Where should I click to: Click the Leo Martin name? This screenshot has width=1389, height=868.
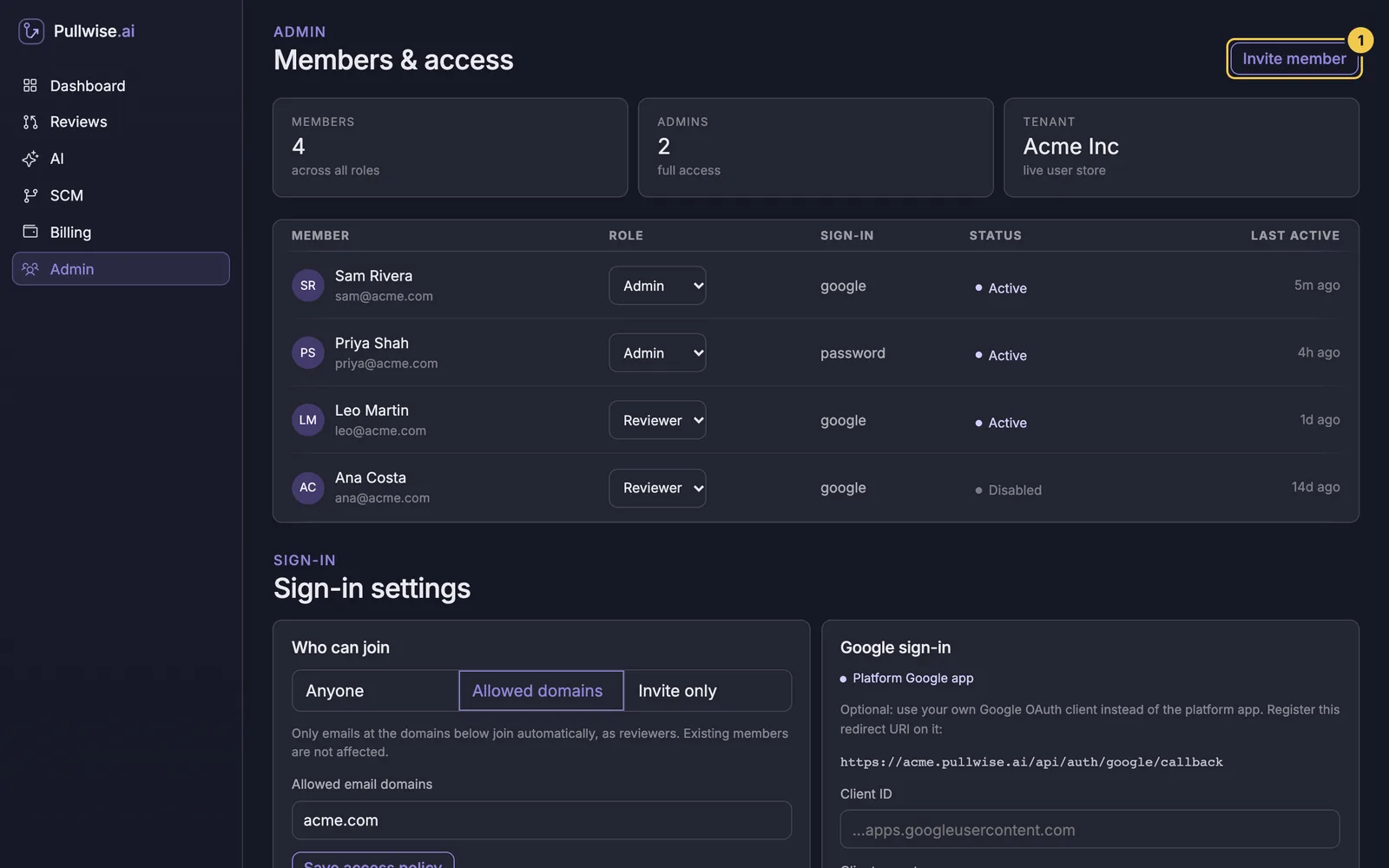[x=372, y=411]
